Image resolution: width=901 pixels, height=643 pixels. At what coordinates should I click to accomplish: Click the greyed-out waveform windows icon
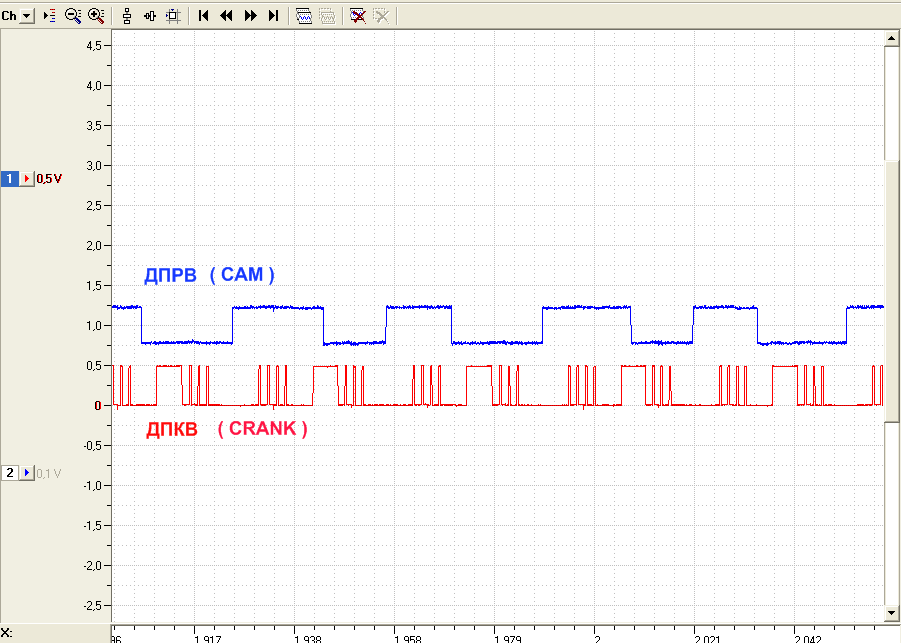(x=328, y=16)
